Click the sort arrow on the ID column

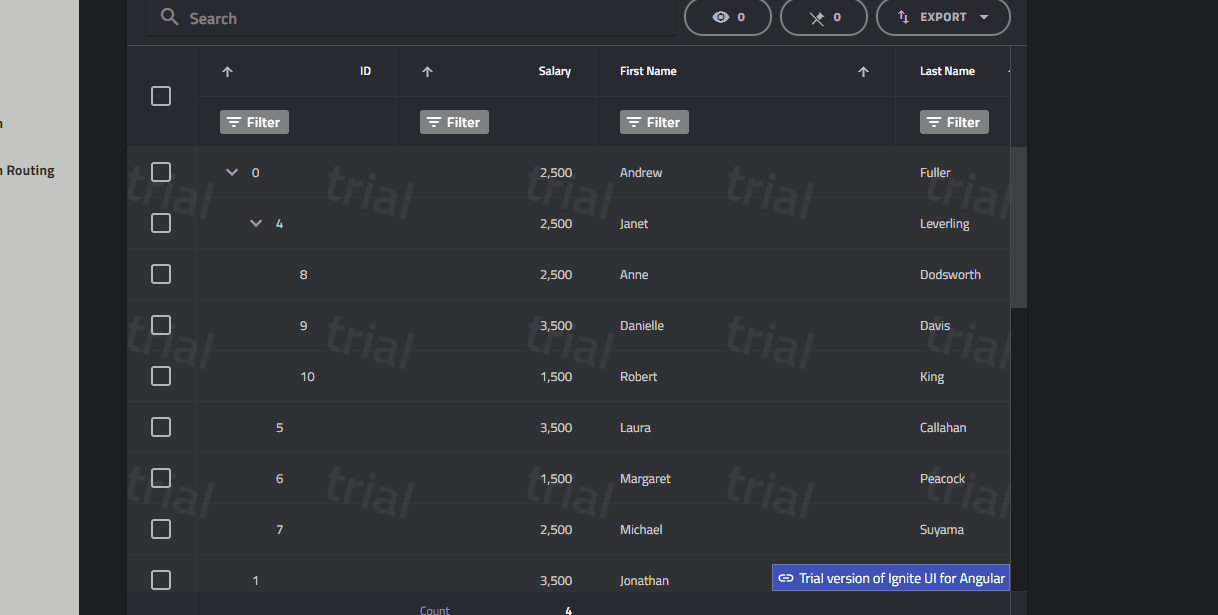tap(227, 71)
